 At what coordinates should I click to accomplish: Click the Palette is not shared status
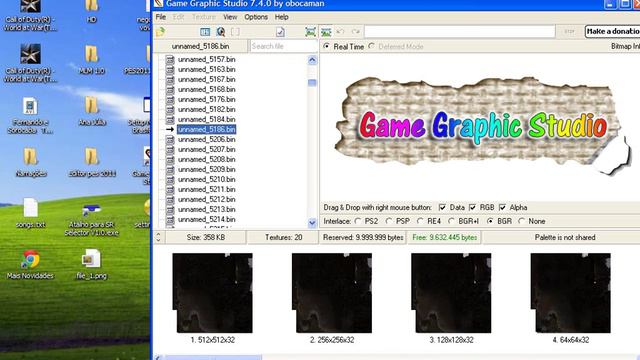point(565,237)
